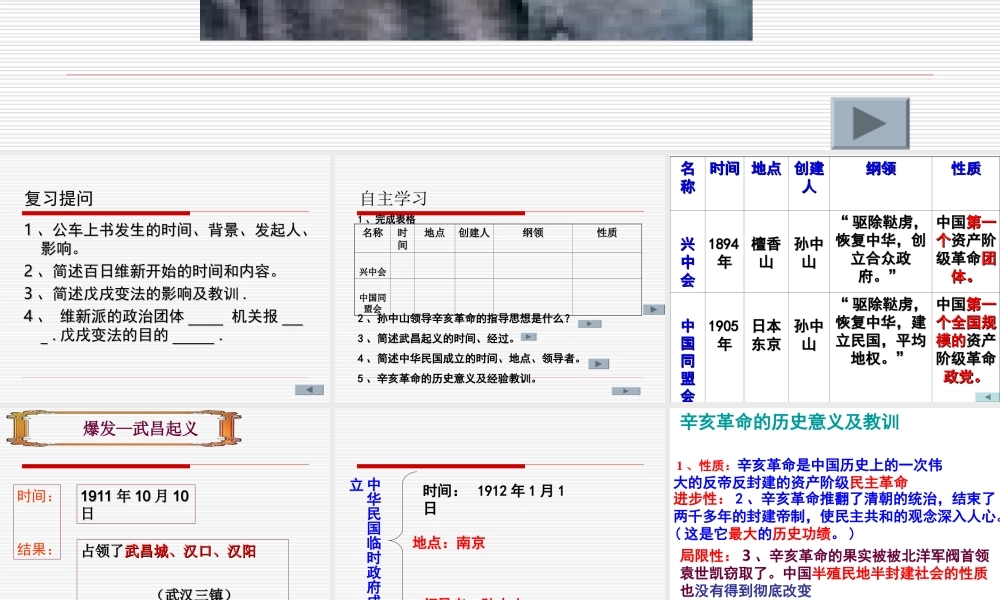Click the 1894年 cell
This screenshot has height=600, width=1000.
724,252
